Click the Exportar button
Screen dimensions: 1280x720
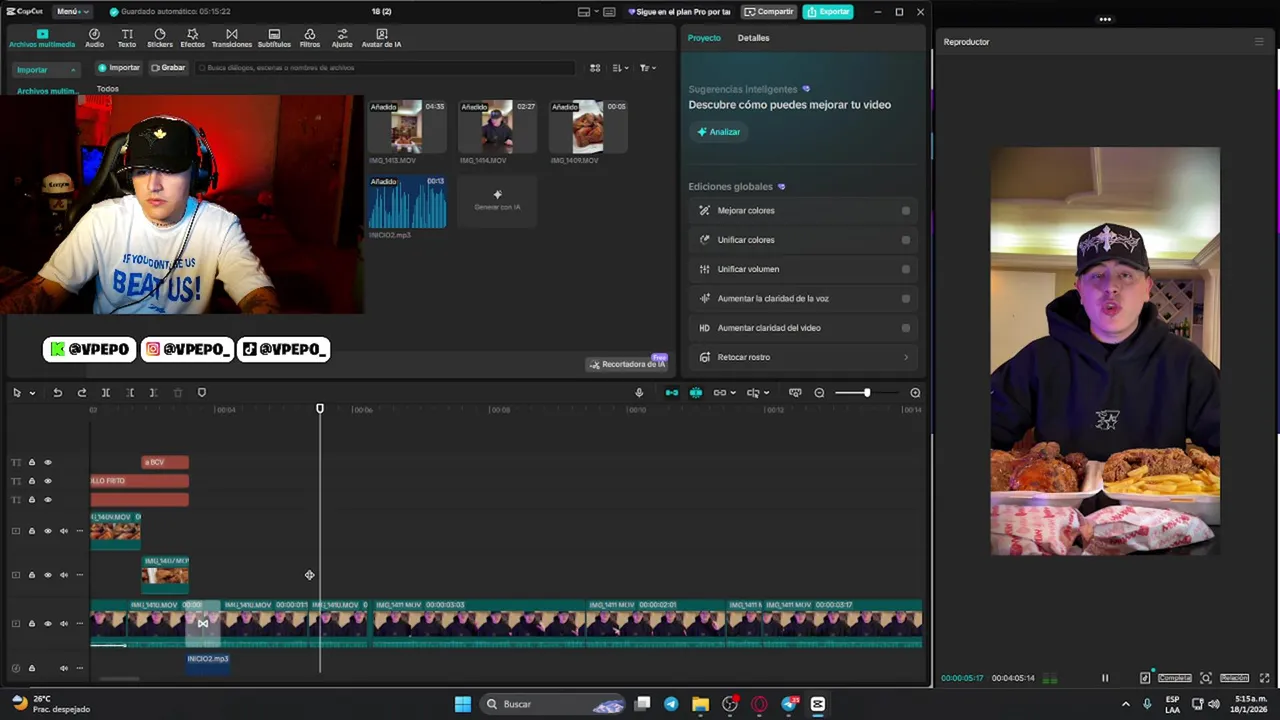pos(828,12)
